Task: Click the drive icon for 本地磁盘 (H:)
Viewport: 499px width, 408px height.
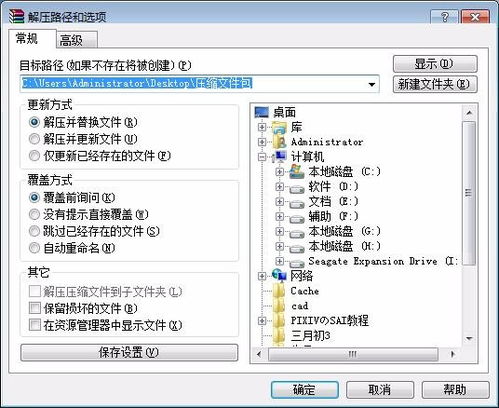Action: click(x=296, y=249)
